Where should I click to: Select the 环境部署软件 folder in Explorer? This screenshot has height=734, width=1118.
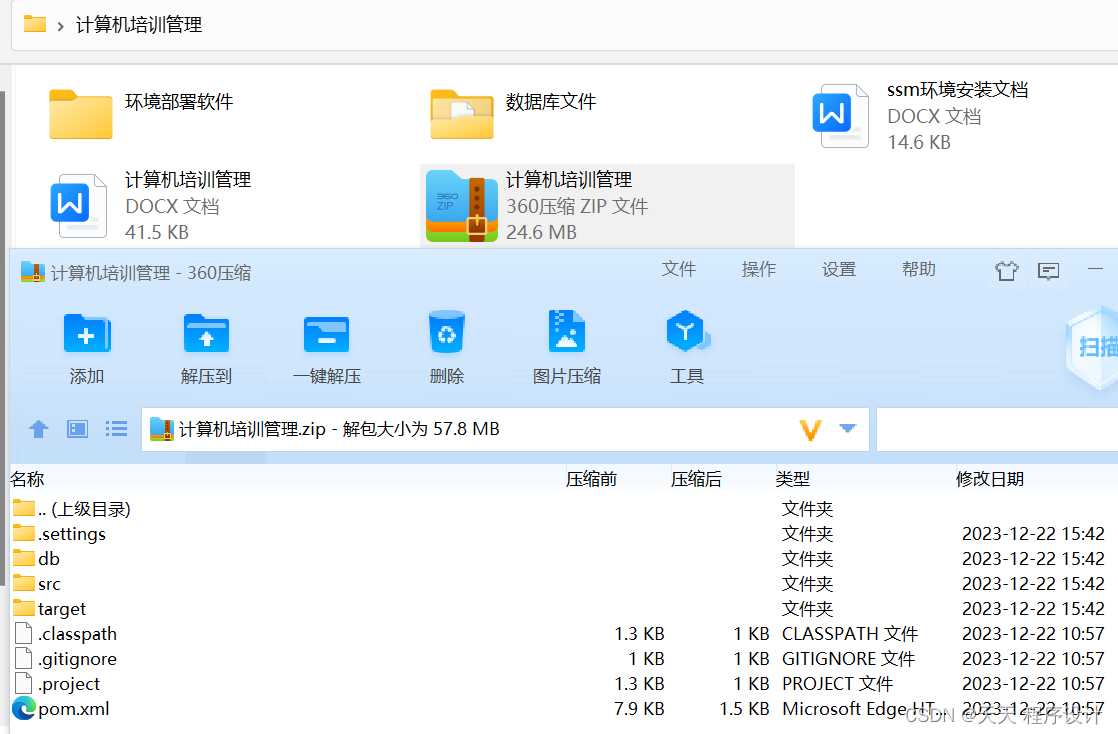coord(142,113)
